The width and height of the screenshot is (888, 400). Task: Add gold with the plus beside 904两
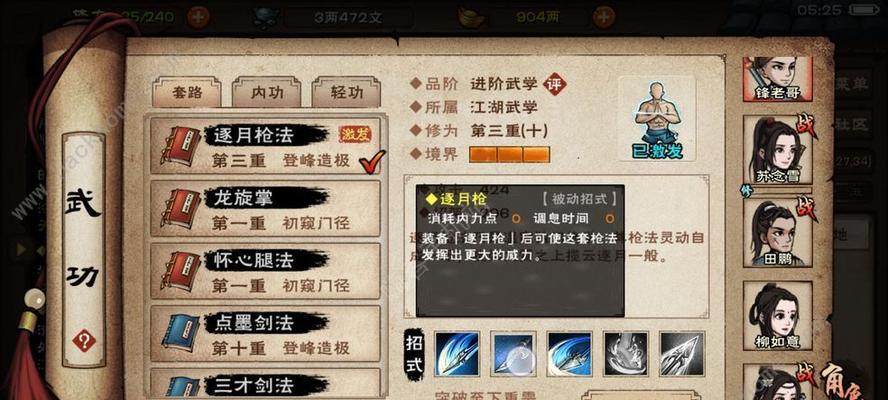point(604,16)
